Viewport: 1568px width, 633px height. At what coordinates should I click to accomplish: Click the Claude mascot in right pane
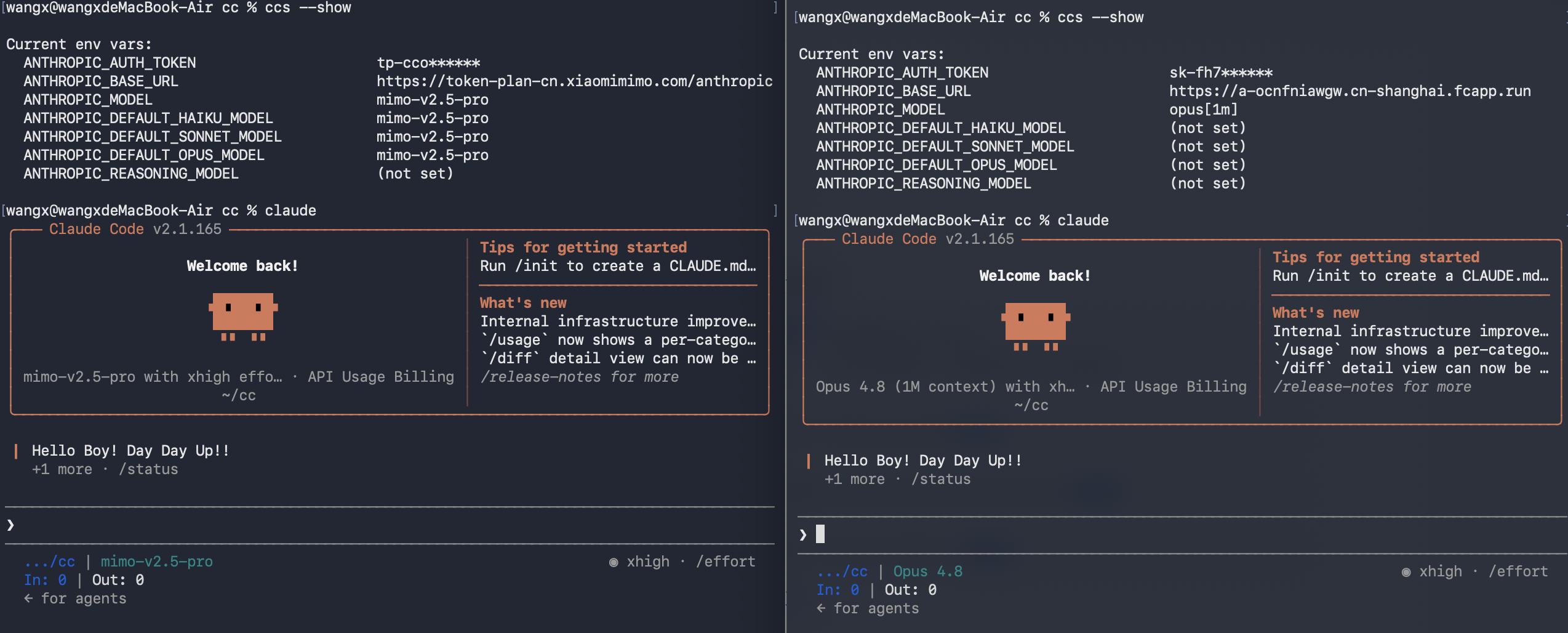click(1036, 326)
